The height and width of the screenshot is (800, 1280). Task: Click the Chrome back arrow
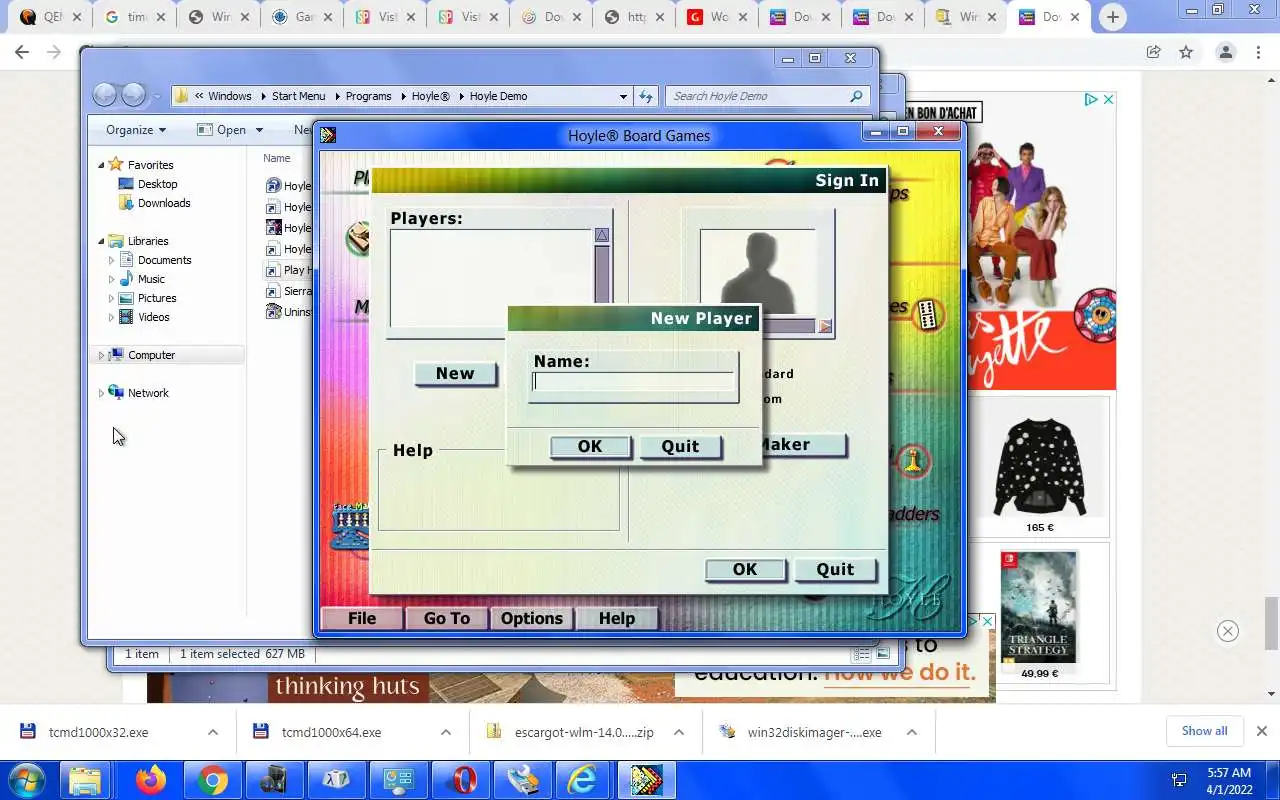22,52
